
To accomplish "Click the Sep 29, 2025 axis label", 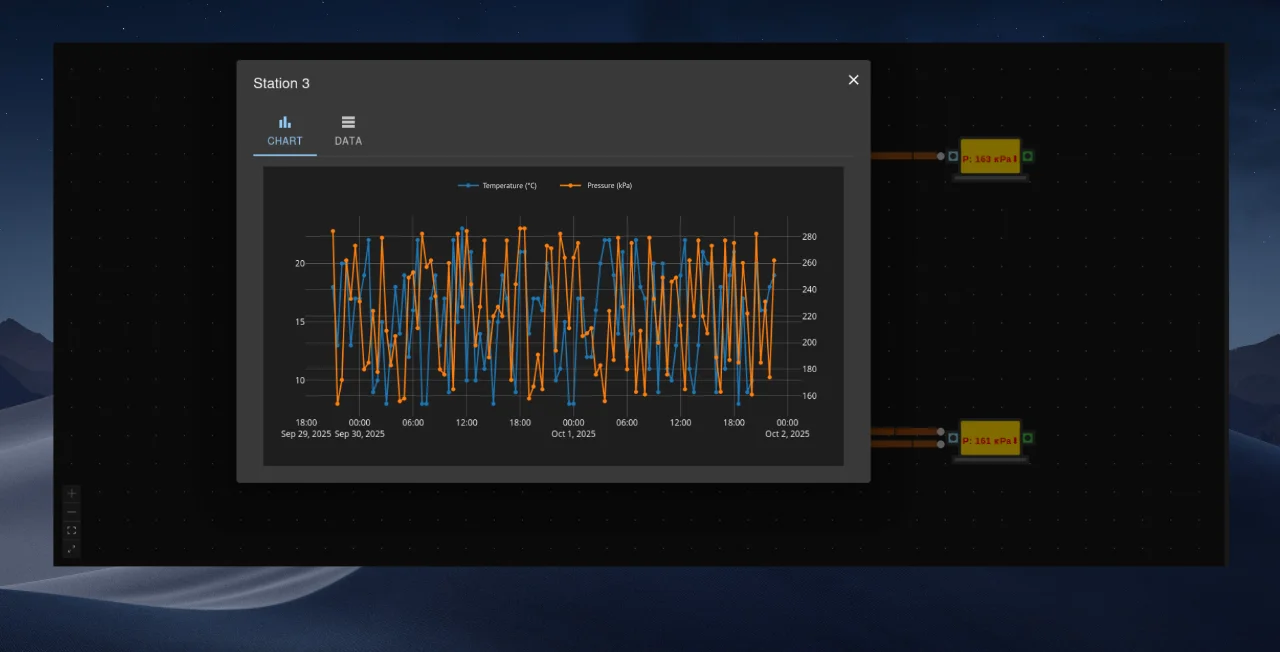I will (306, 434).
